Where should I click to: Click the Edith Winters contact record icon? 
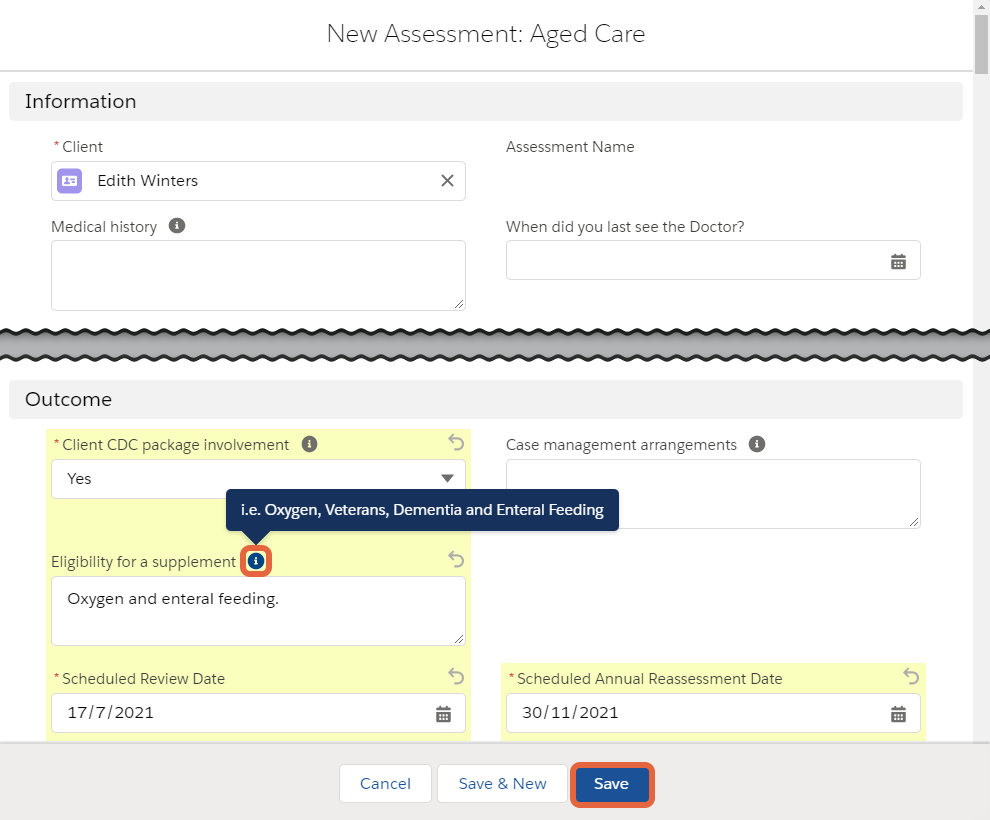[x=69, y=181]
